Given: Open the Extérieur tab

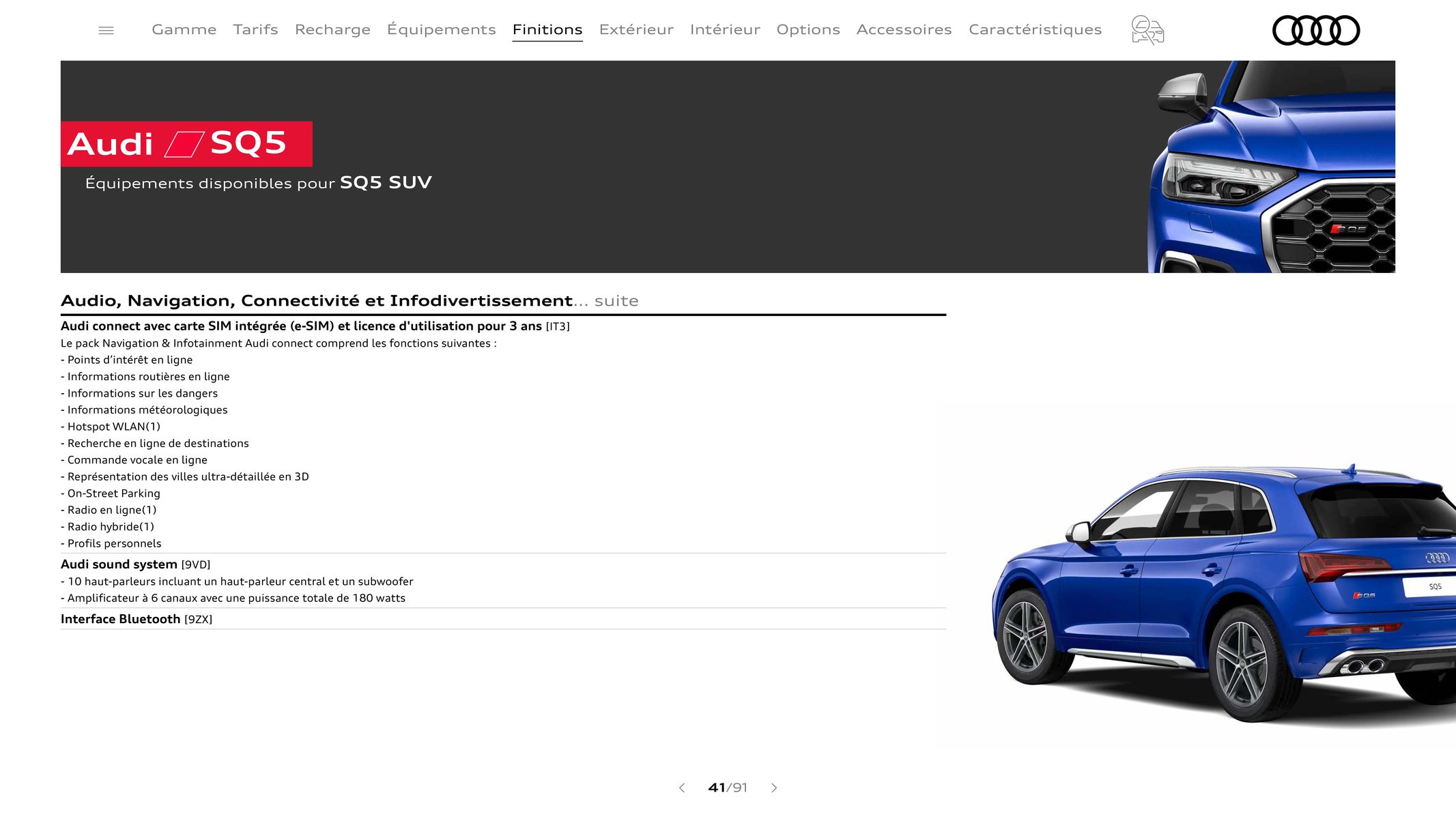Looking at the screenshot, I should tap(636, 29).
